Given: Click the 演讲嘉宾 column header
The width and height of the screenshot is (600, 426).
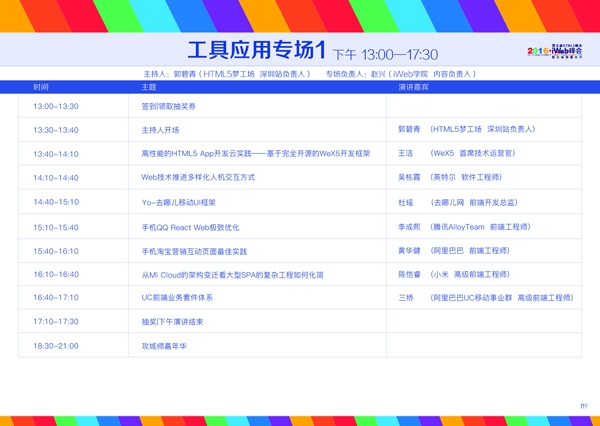Looking at the screenshot, I should 413,87.
